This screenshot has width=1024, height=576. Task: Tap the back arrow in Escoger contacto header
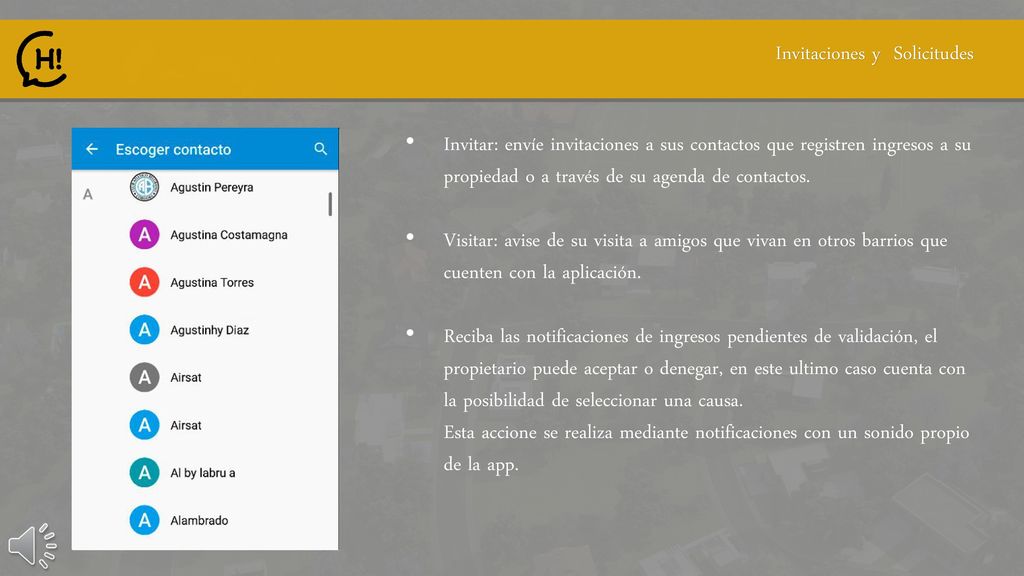click(91, 149)
